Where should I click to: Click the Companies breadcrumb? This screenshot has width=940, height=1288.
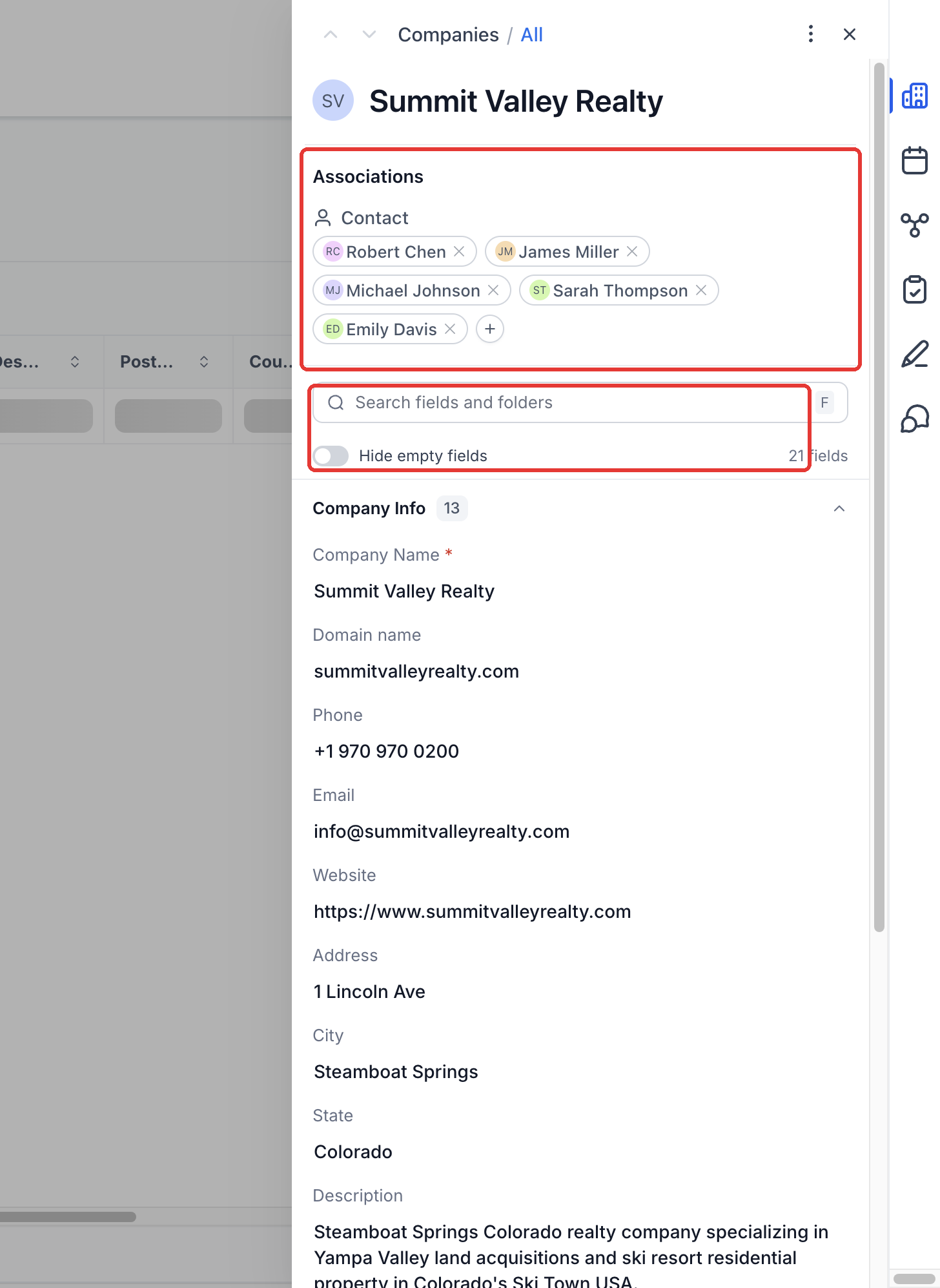(x=448, y=35)
